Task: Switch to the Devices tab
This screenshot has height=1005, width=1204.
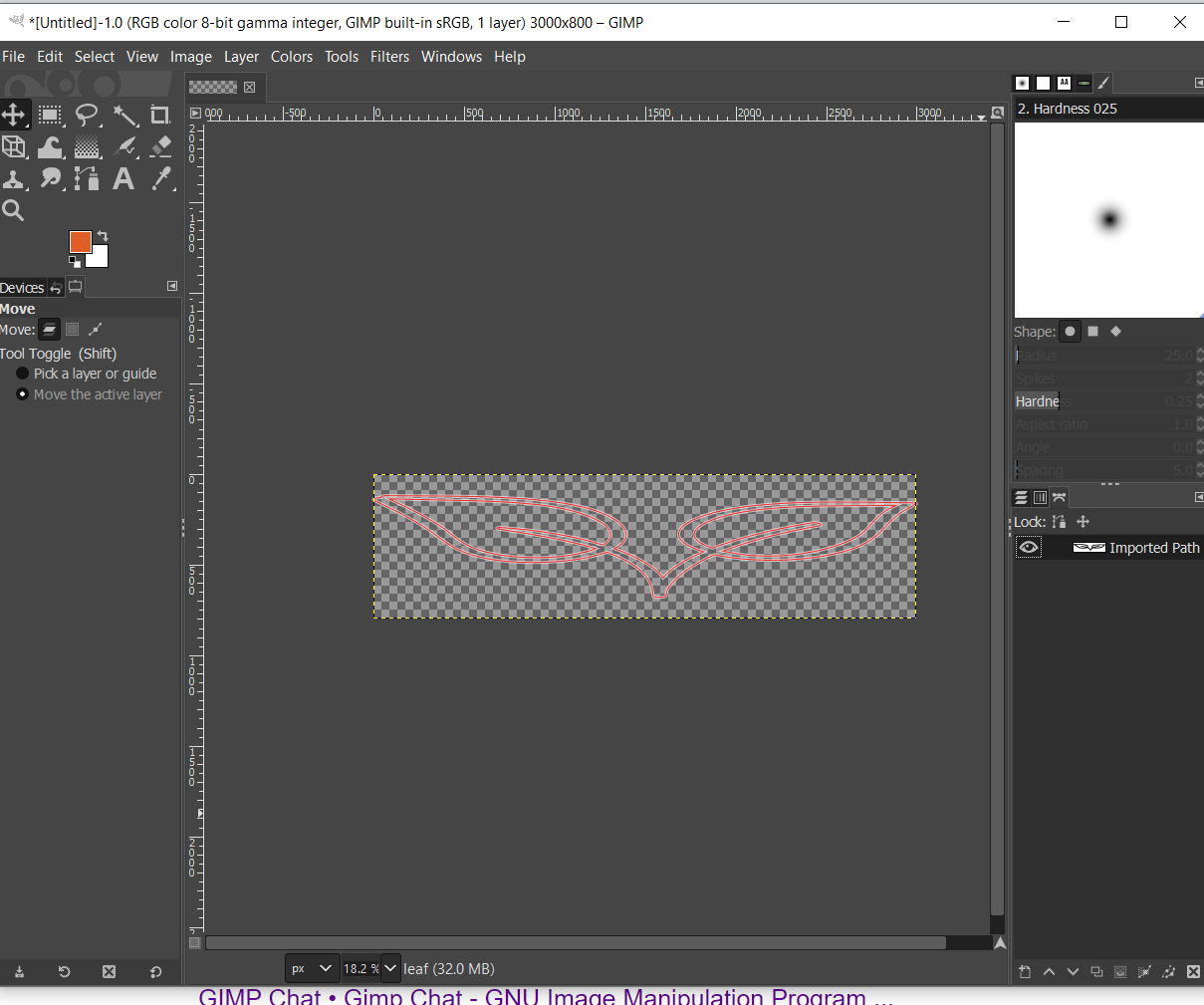Action: [22, 288]
